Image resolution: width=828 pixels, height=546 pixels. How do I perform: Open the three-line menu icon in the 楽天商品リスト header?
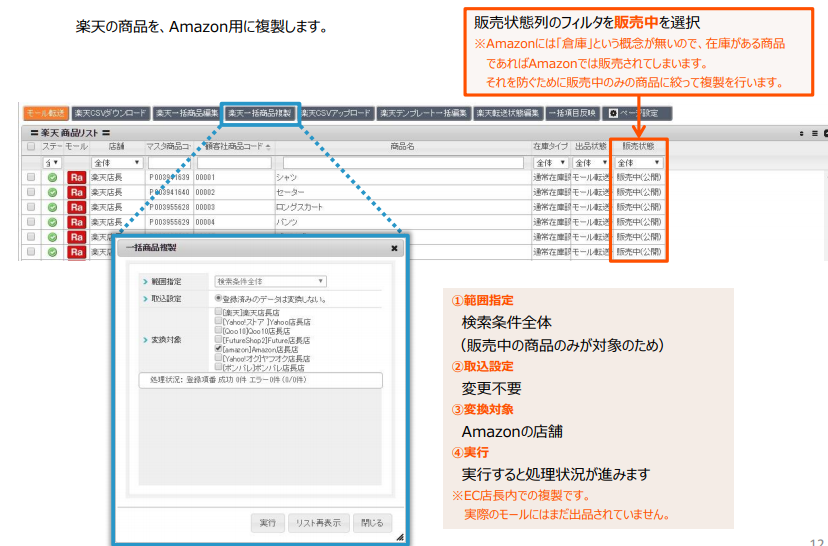click(x=814, y=134)
